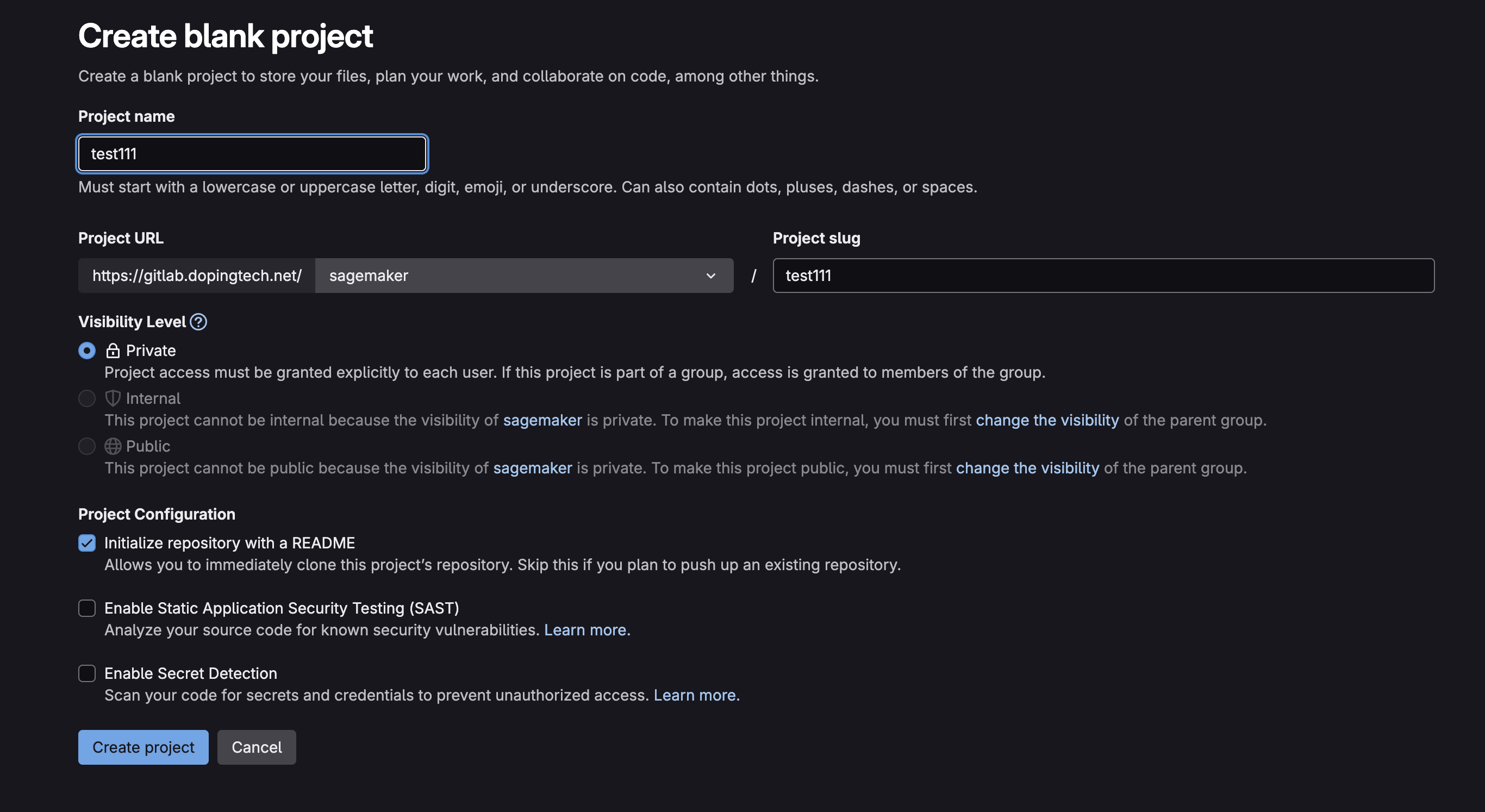Click the Visibility Level help question-mark icon
The image size is (1485, 812).
click(198, 322)
